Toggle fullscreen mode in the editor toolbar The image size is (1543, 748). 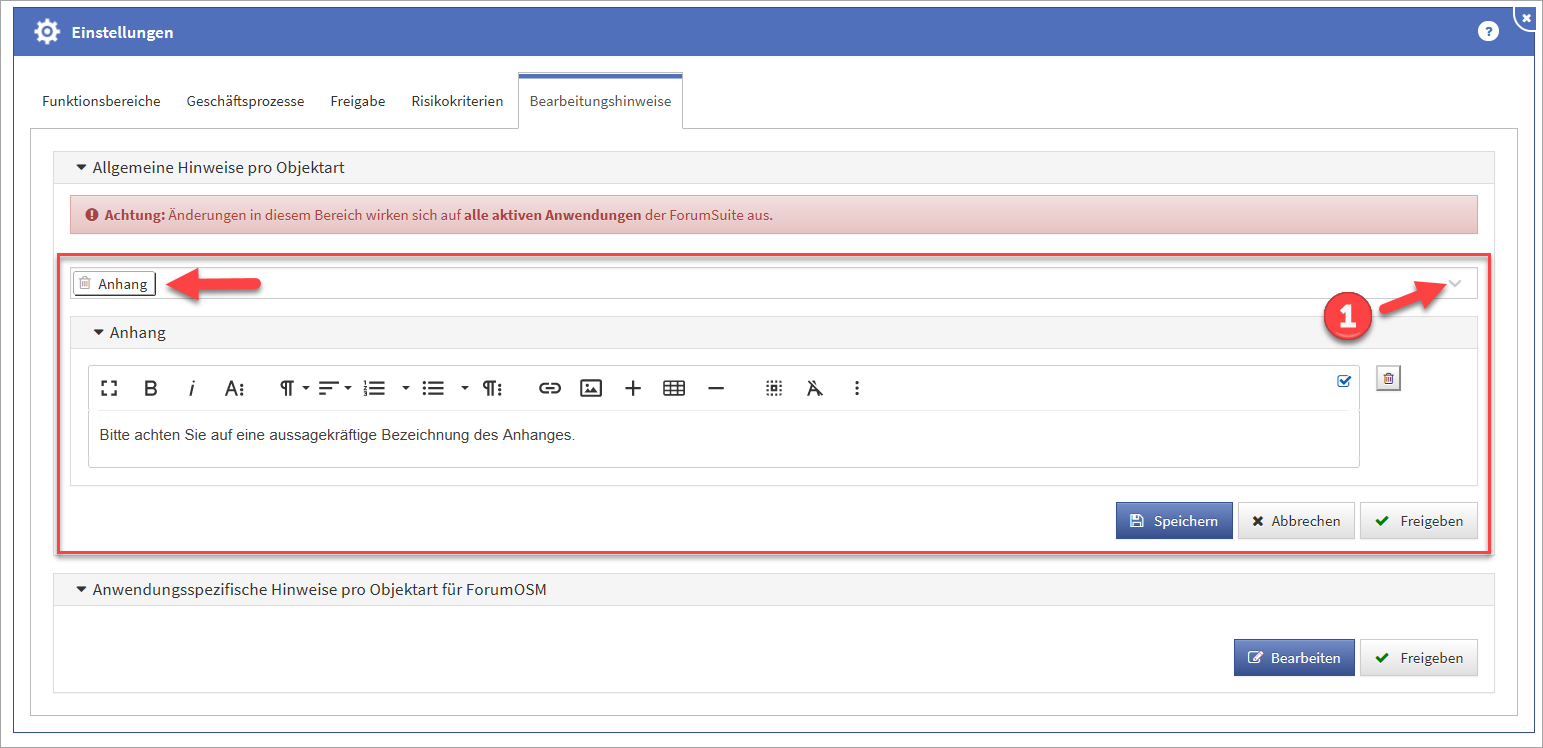coord(109,388)
